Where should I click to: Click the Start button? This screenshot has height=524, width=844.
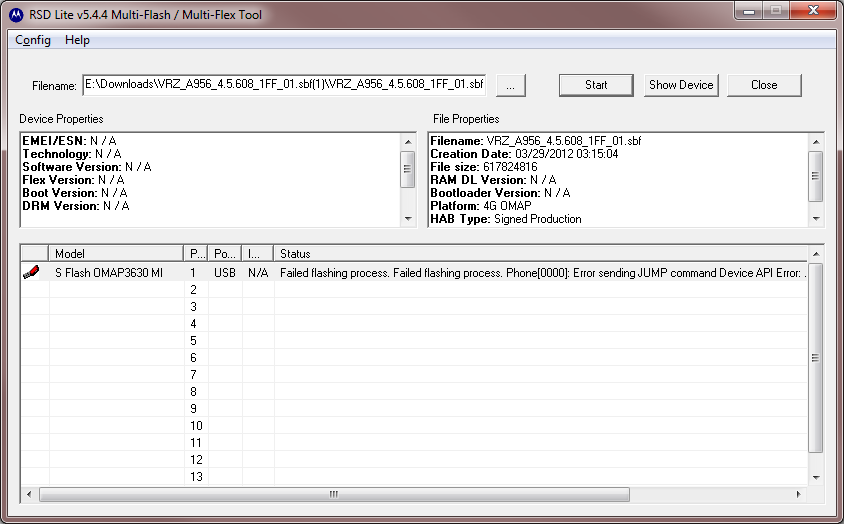(x=596, y=85)
